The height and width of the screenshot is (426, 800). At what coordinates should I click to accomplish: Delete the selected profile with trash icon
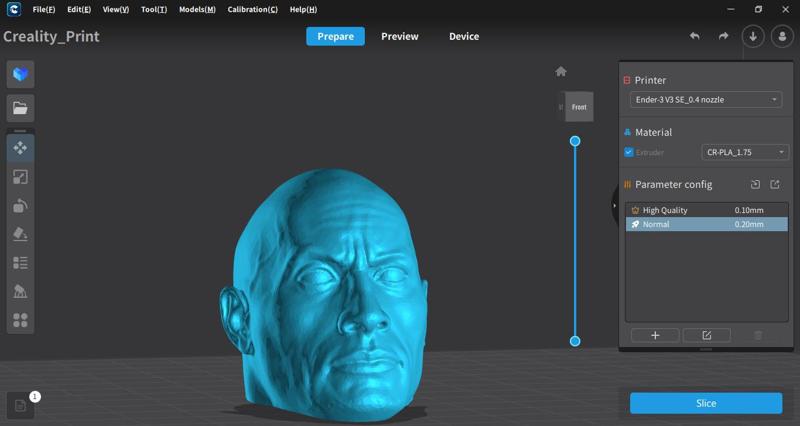[758, 335]
